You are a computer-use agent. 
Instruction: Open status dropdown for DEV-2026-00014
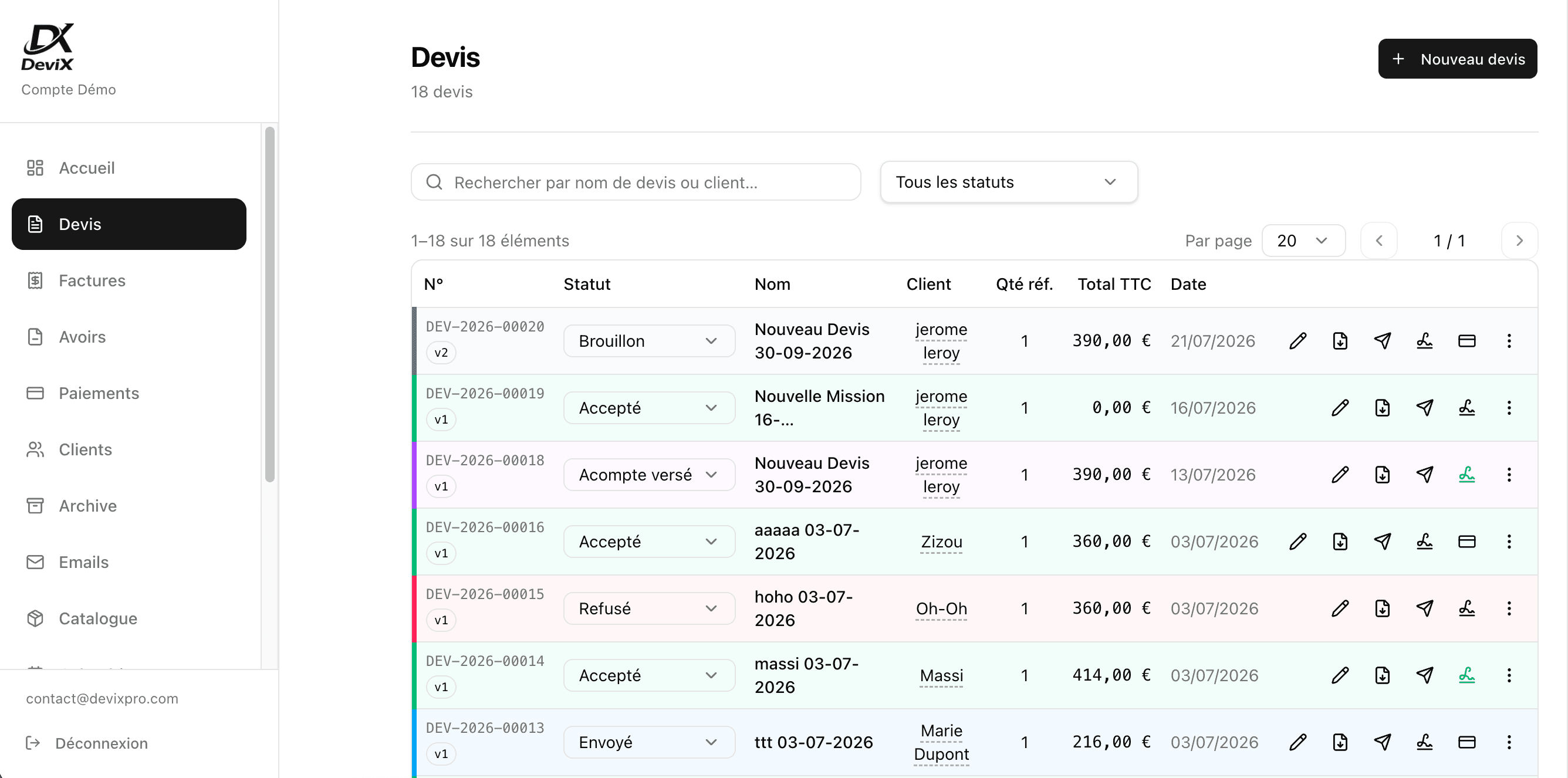pos(649,676)
